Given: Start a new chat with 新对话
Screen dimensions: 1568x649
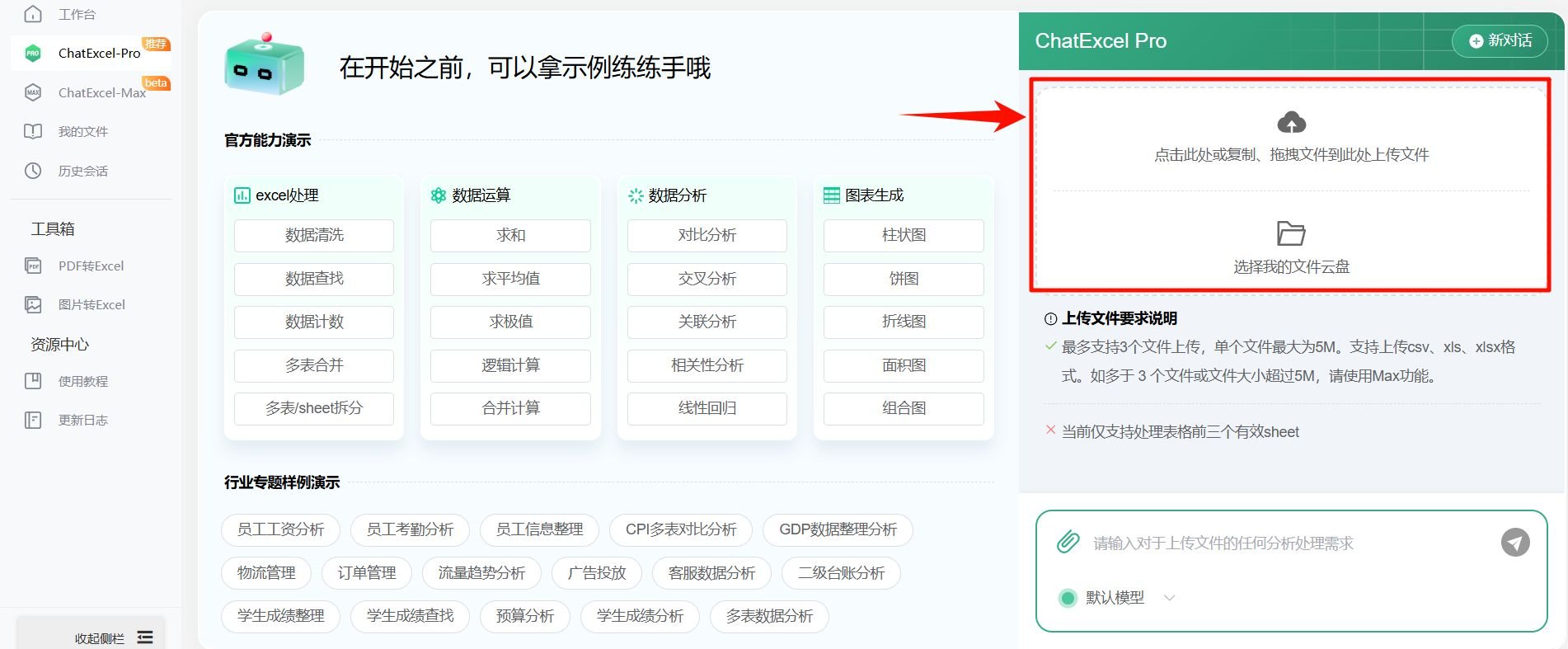Looking at the screenshot, I should click(x=1500, y=40).
